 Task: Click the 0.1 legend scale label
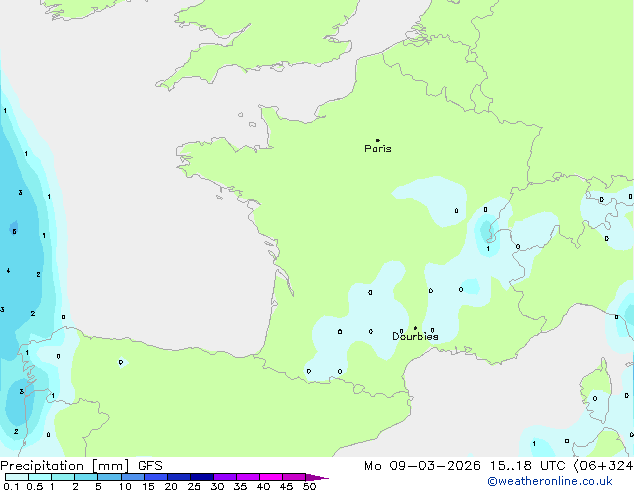click(x=11, y=486)
